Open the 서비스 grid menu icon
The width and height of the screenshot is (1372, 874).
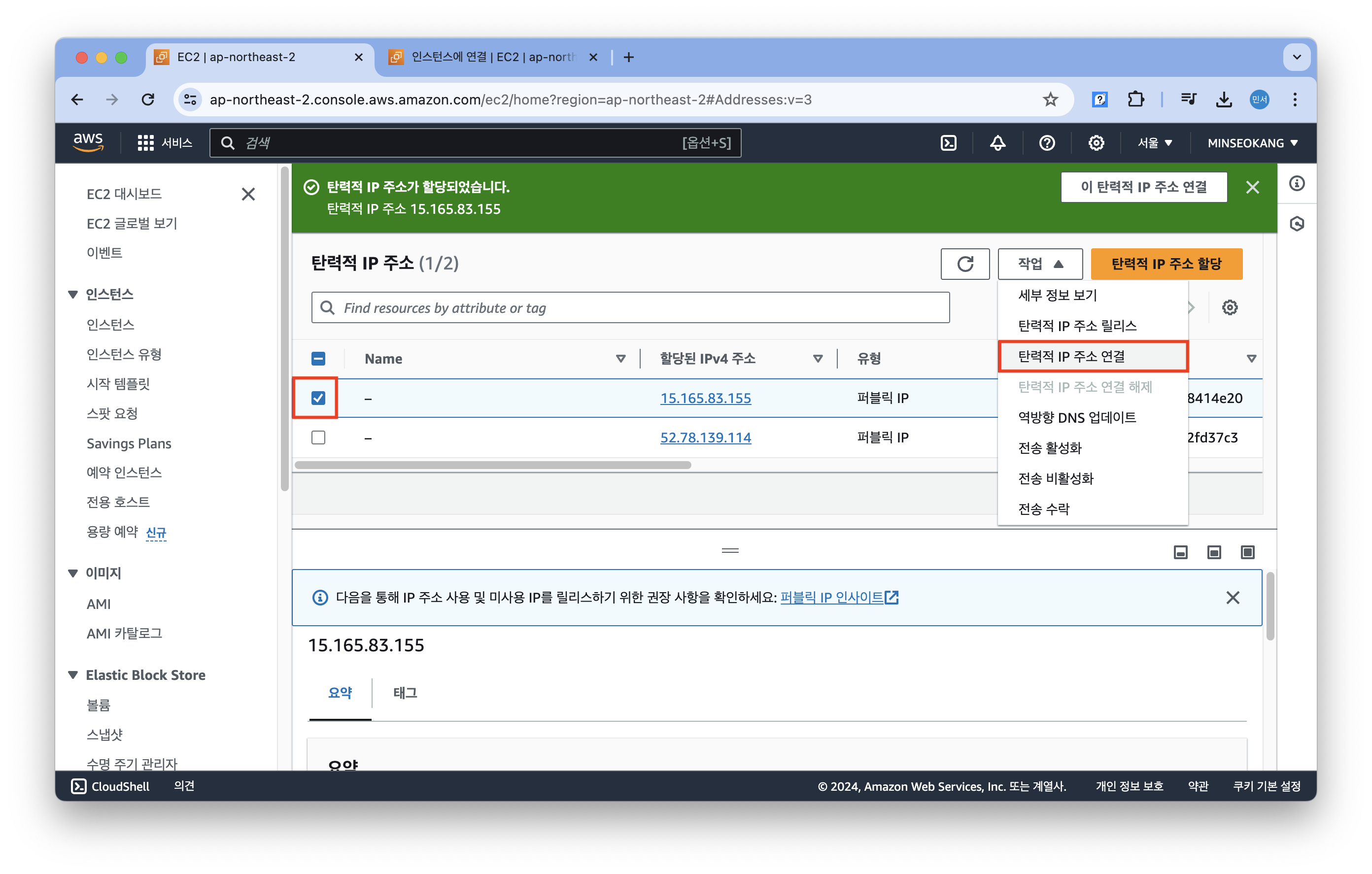point(145,143)
